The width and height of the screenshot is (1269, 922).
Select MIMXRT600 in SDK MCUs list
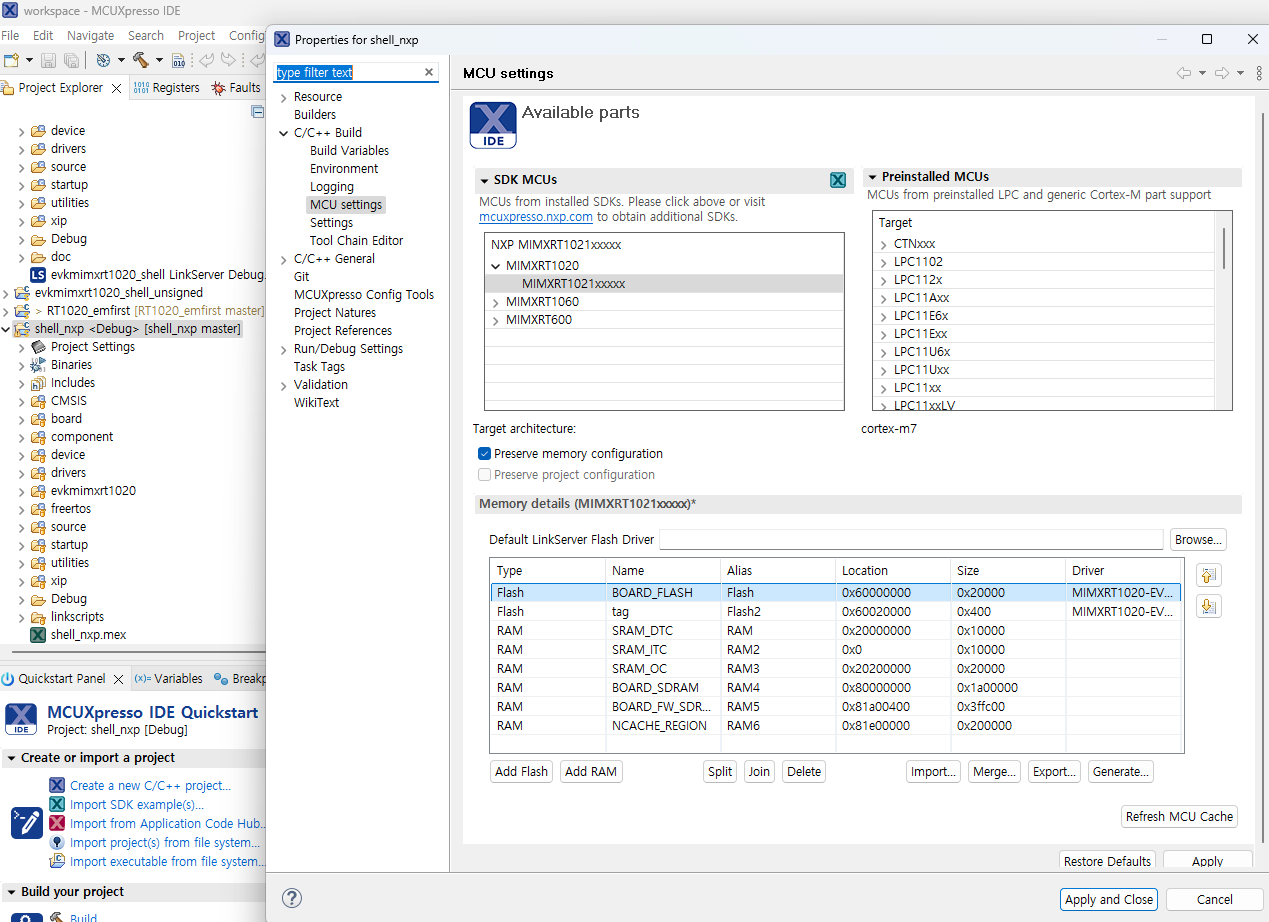539,320
